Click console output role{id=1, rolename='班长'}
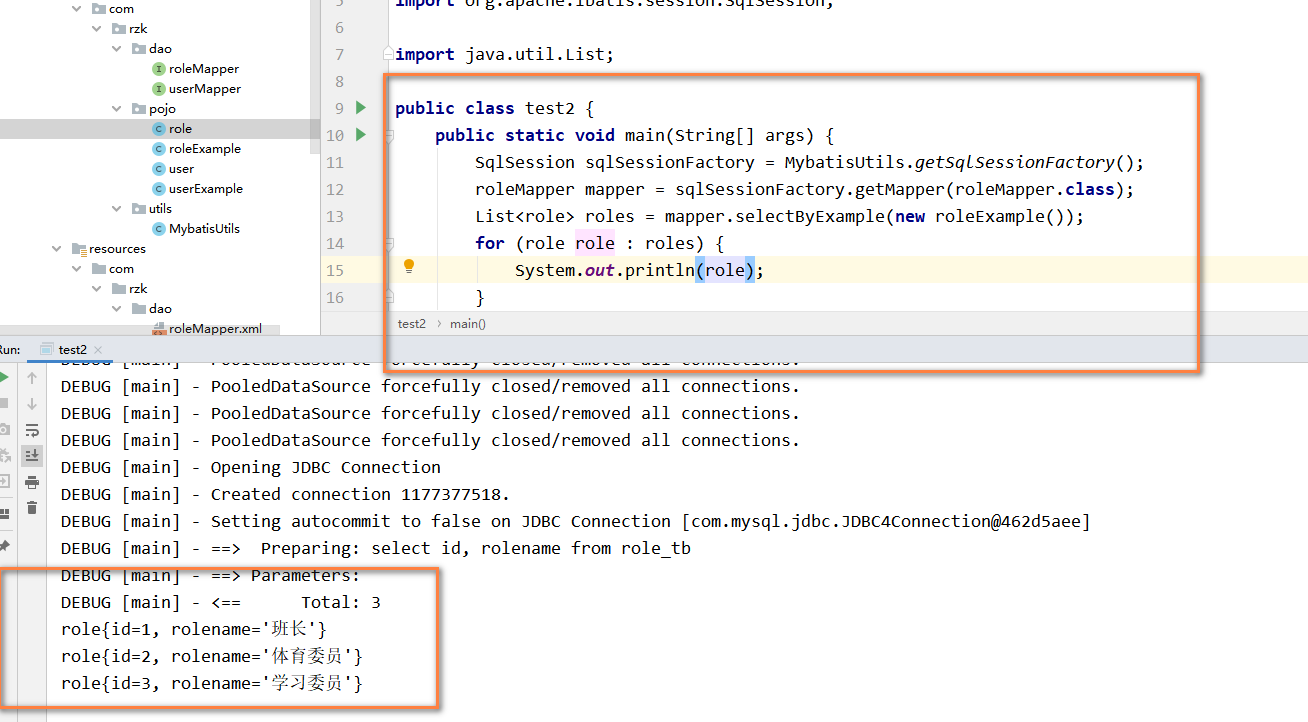 194,629
